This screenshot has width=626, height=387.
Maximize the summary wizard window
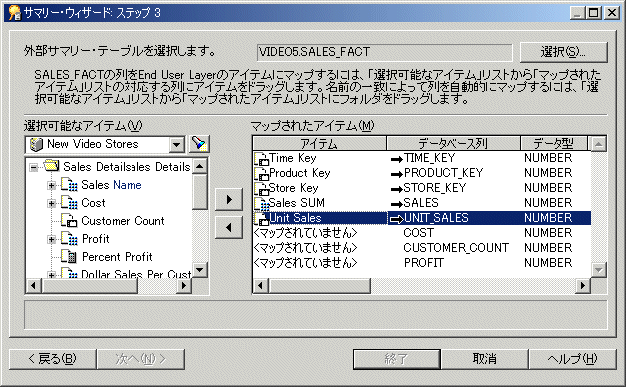click(594, 13)
